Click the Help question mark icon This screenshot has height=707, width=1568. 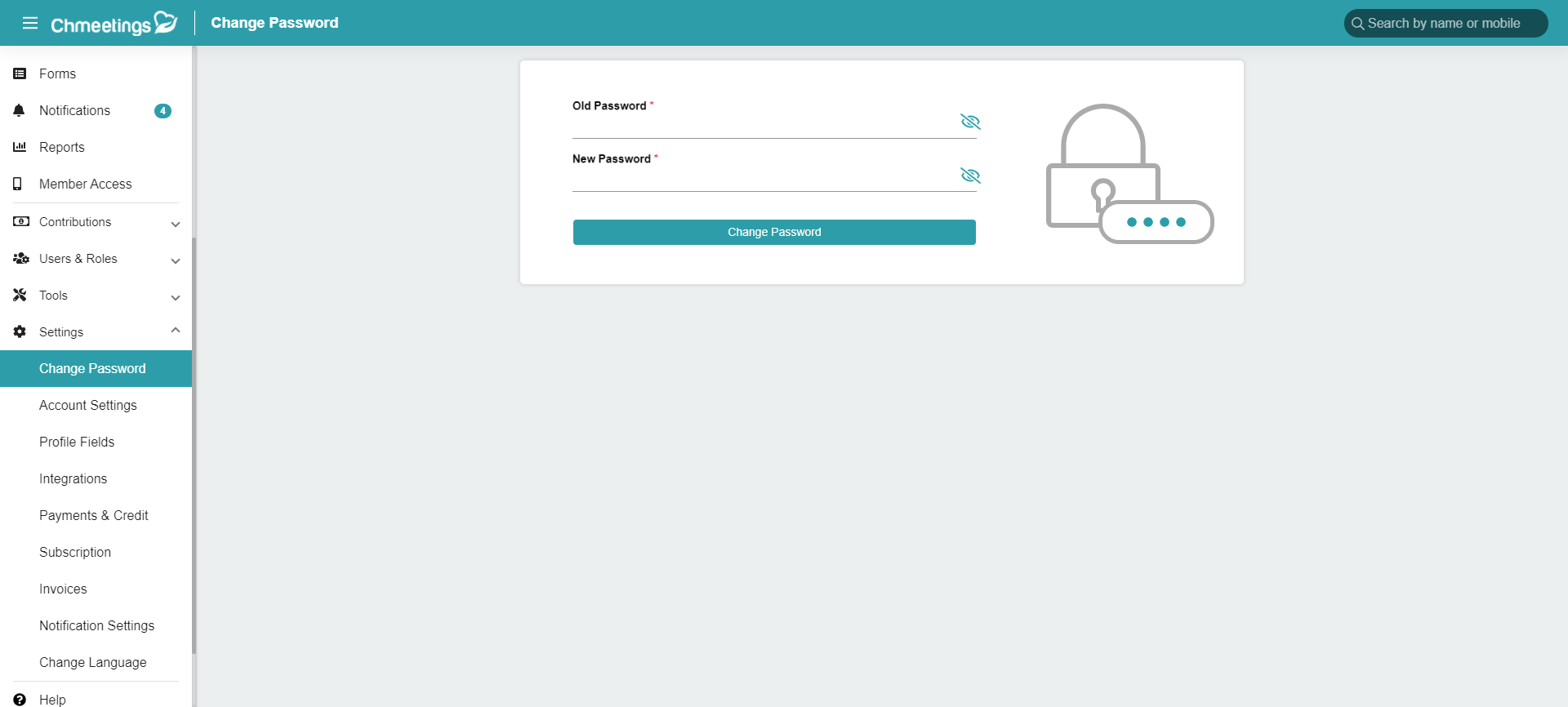(x=20, y=700)
